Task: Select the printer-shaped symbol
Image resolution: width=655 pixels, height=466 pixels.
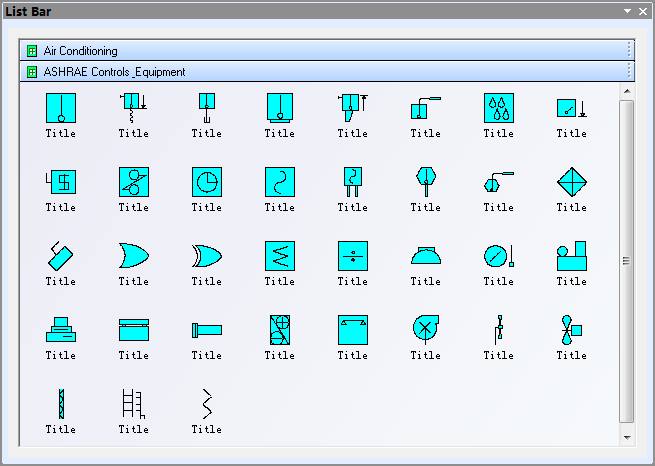Action: (61, 329)
